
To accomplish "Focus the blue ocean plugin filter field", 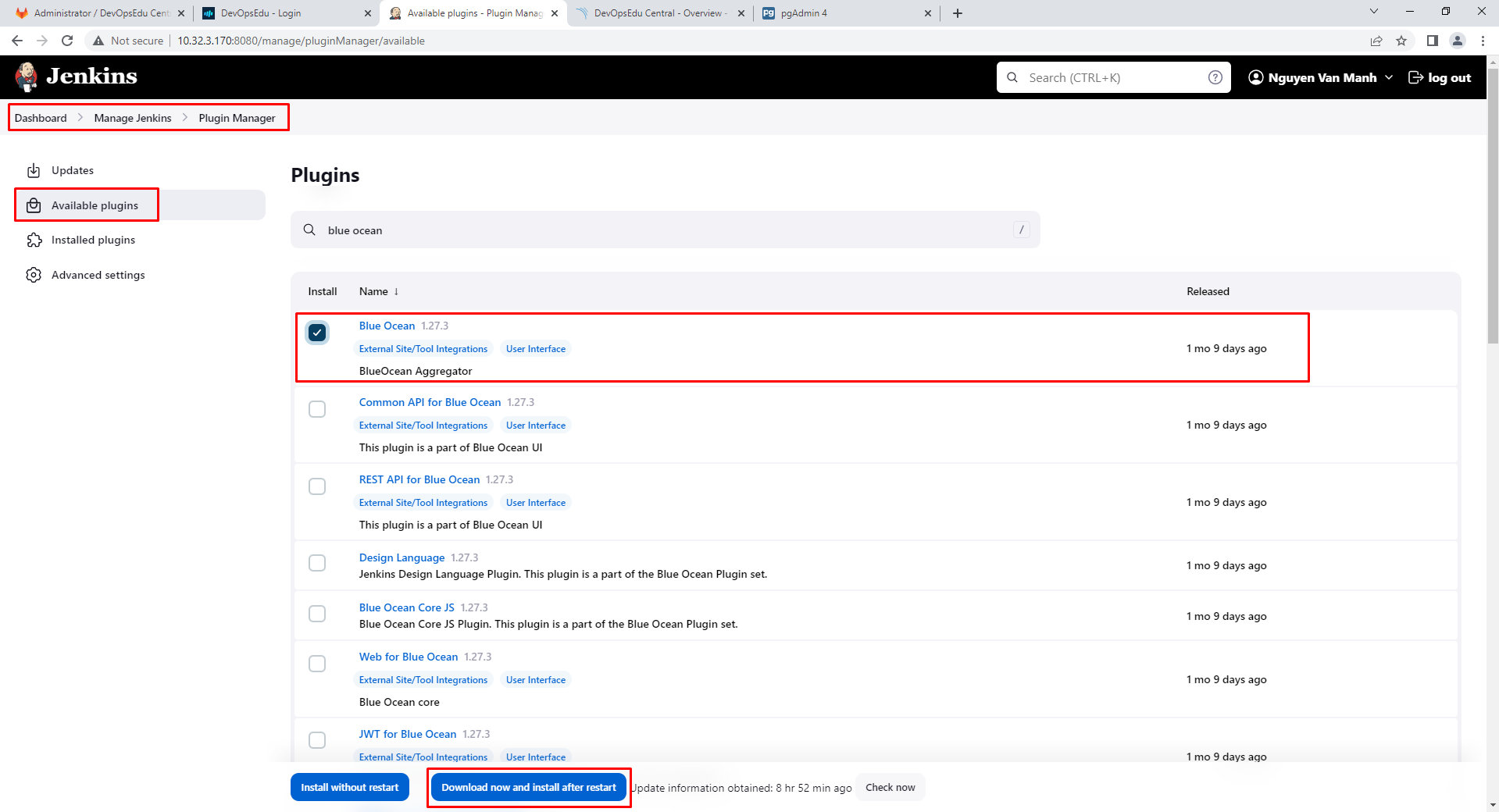I will [665, 230].
